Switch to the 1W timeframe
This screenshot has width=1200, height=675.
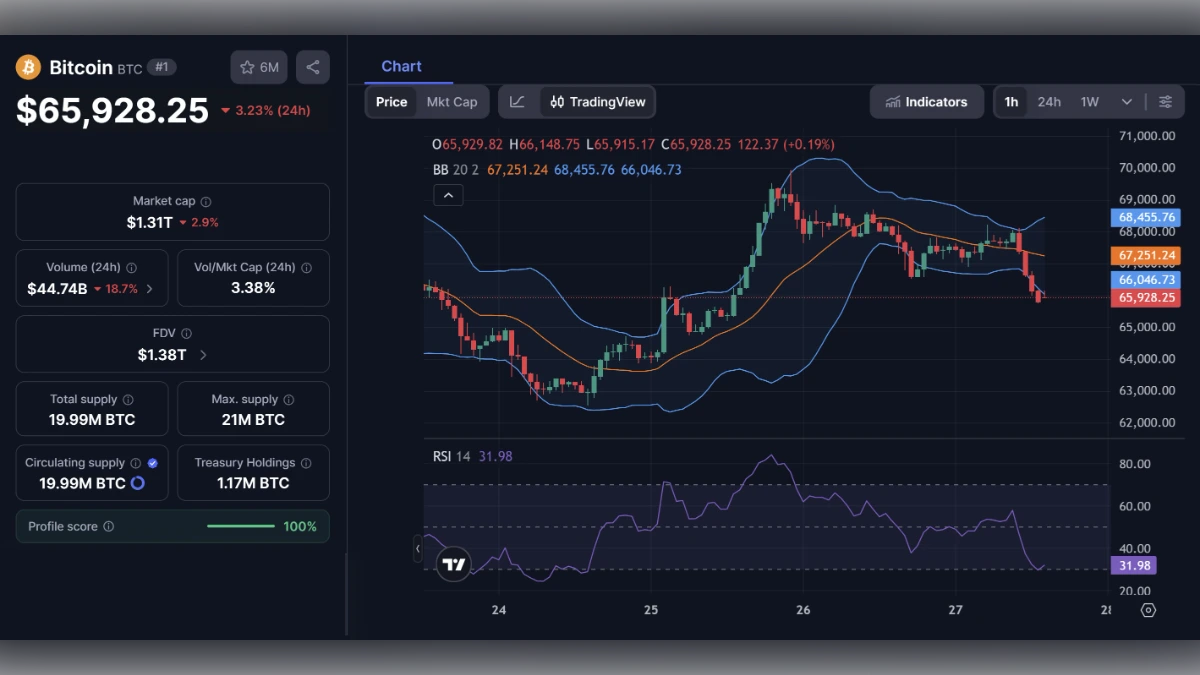click(1087, 101)
